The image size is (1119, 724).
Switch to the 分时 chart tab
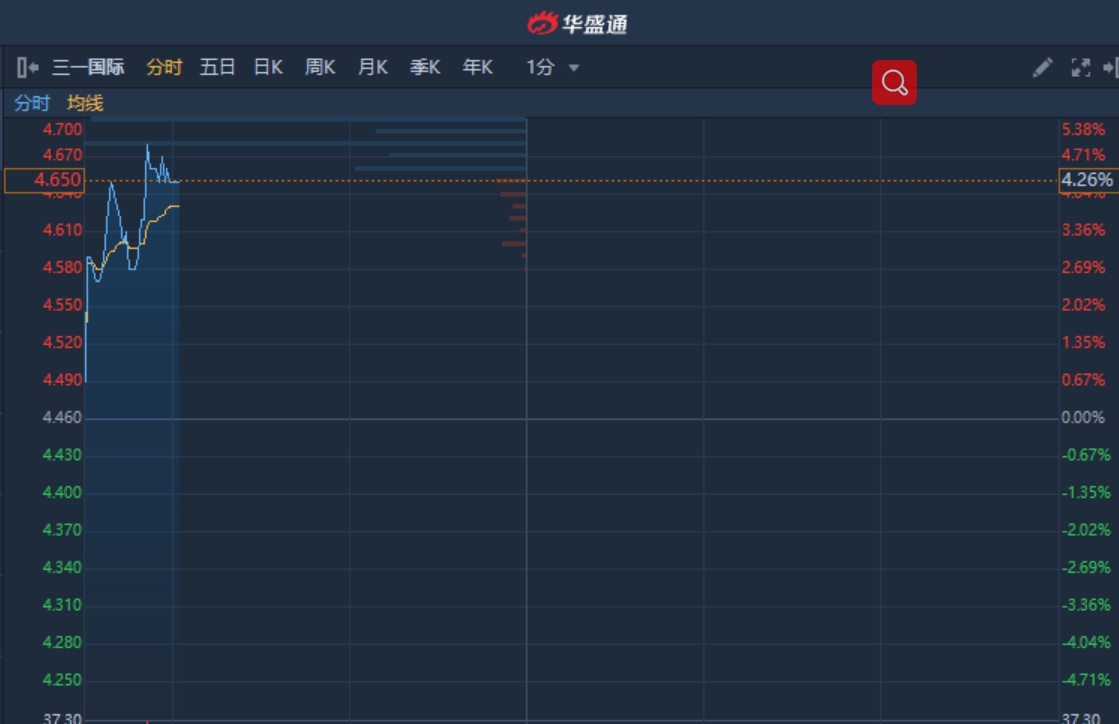(x=164, y=68)
